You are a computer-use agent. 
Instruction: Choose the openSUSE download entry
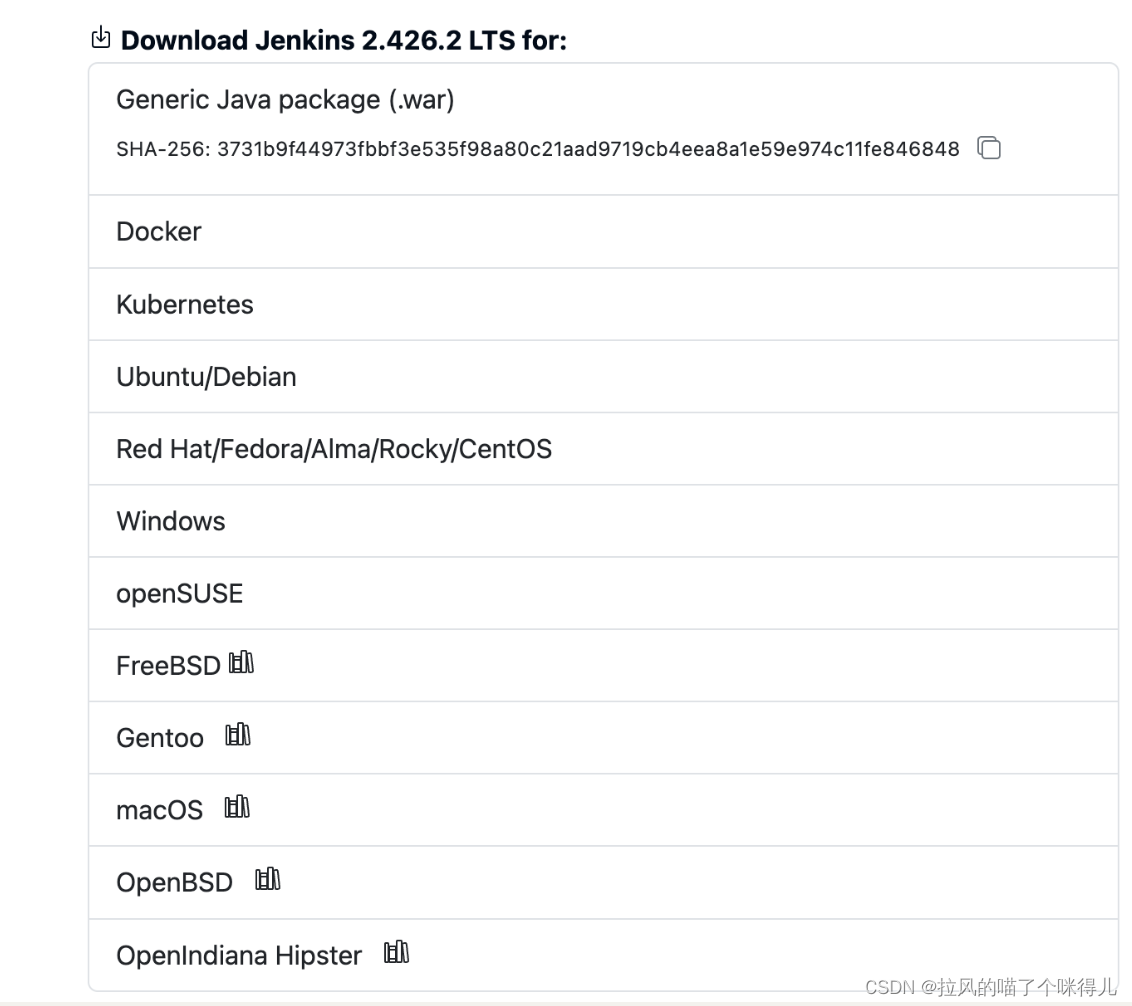point(180,593)
